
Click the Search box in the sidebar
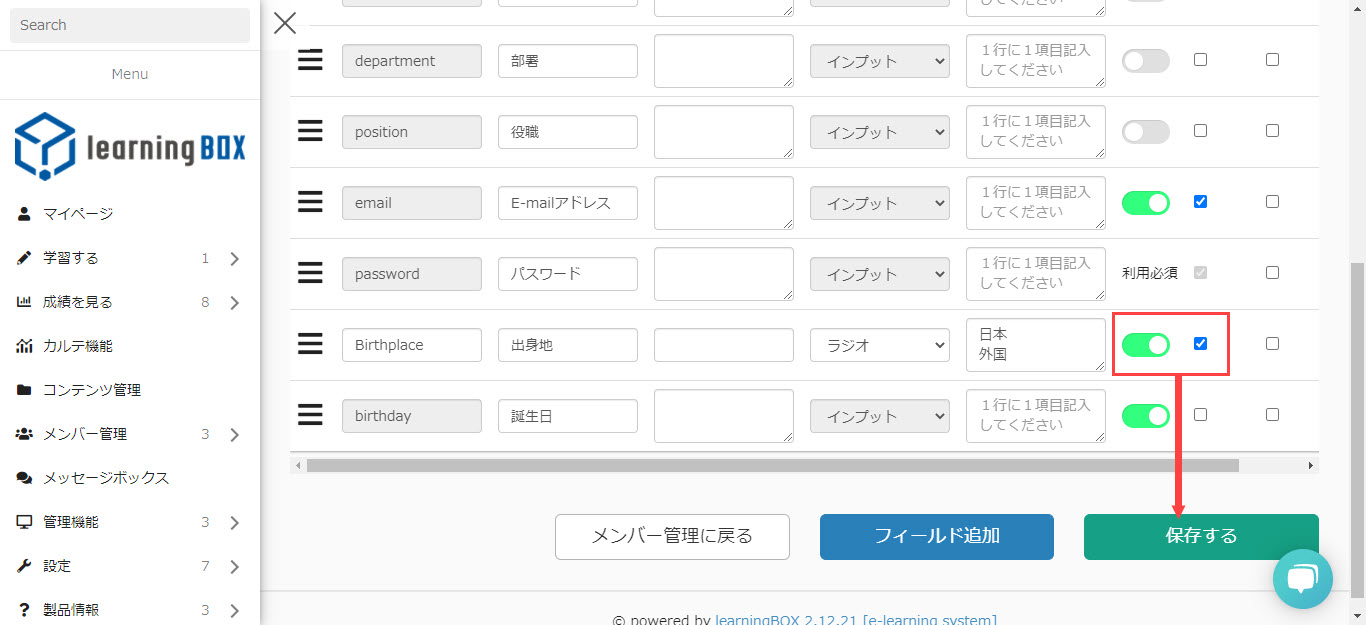(130, 25)
